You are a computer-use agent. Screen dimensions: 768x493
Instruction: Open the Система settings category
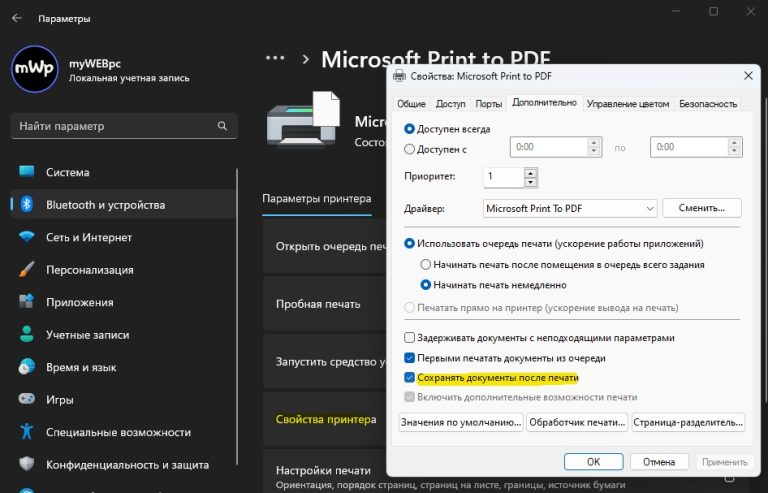pos(123,172)
